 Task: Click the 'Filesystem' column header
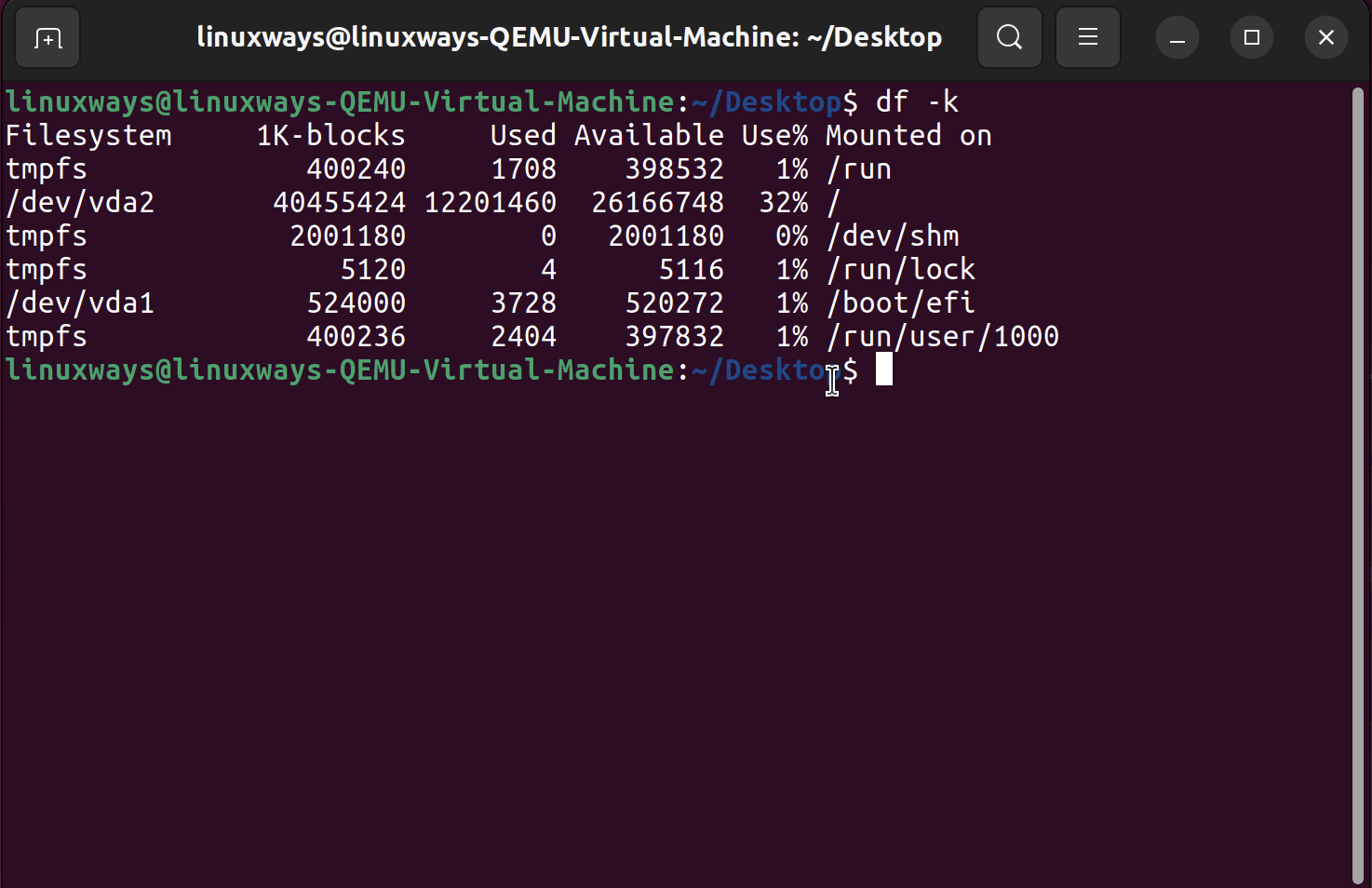(x=88, y=136)
